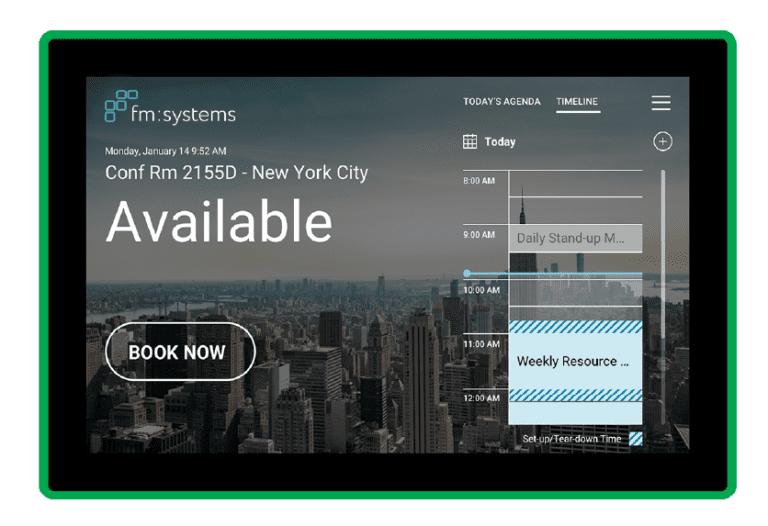Select the empty 10:00 AM time slot

tap(575, 293)
